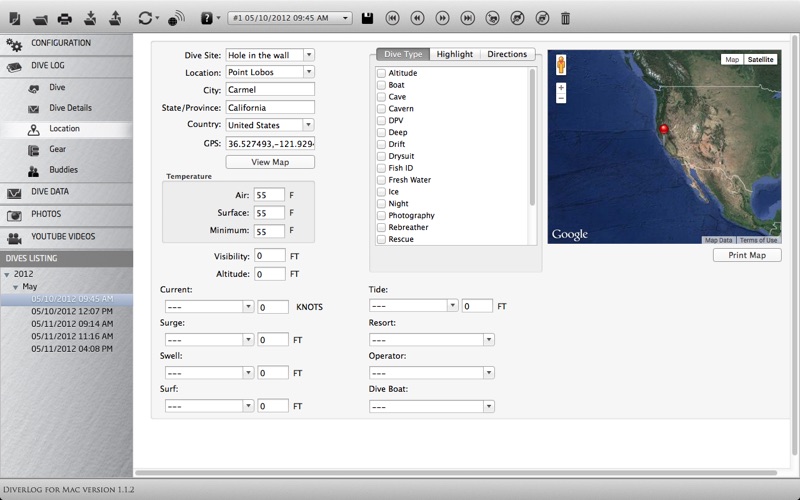Click the export upload-tray icon
The height and width of the screenshot is (500, 800).
(x=115, y=18)
